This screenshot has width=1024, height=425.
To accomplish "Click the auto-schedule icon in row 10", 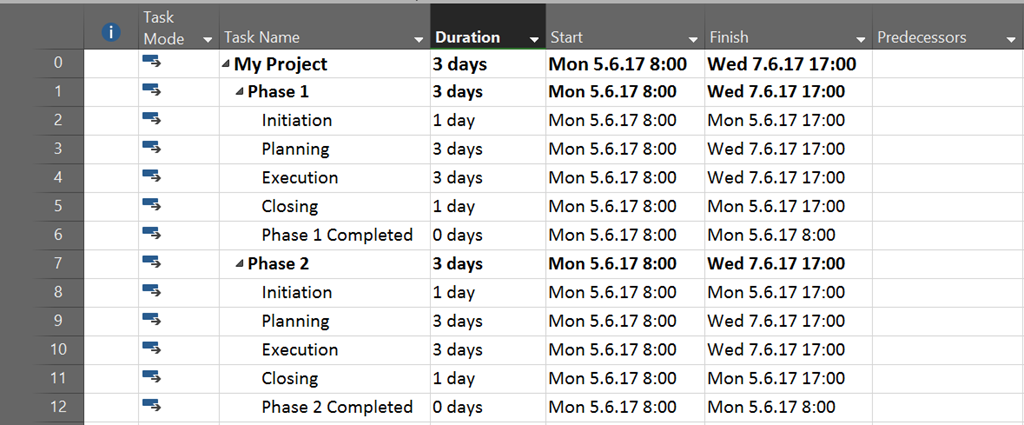I will (x=152, y=349).
